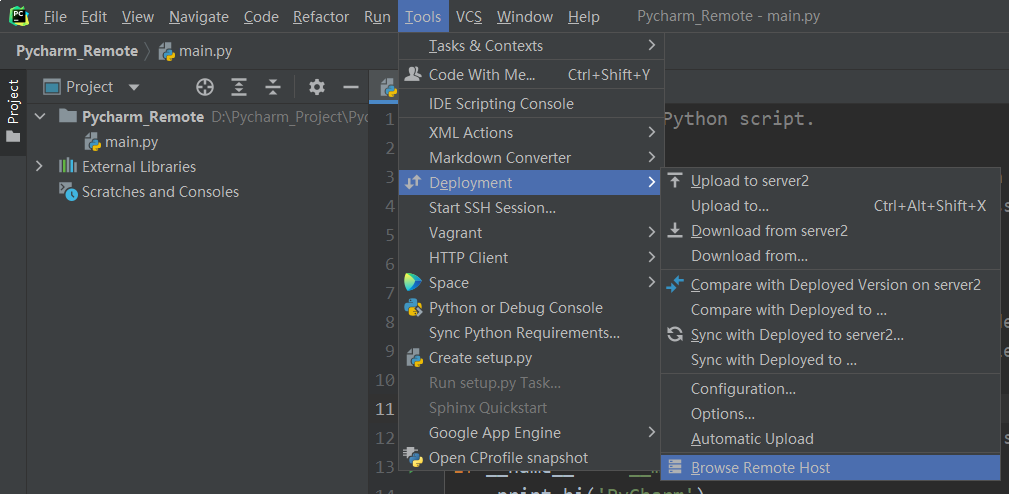Expand the XML Actions submenu arrow

651,132
